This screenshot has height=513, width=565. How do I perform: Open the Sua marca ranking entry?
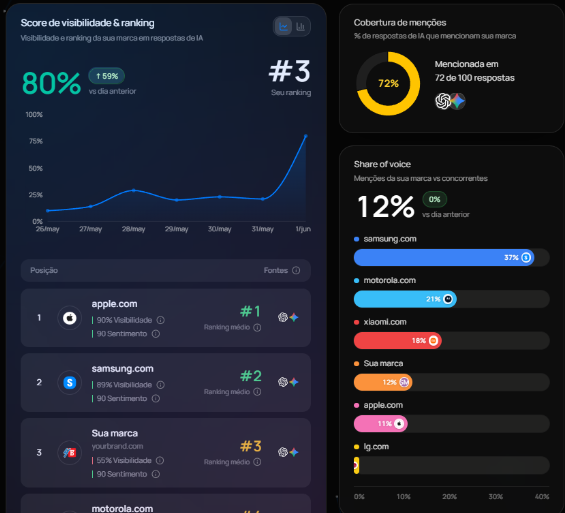point(165,452)
